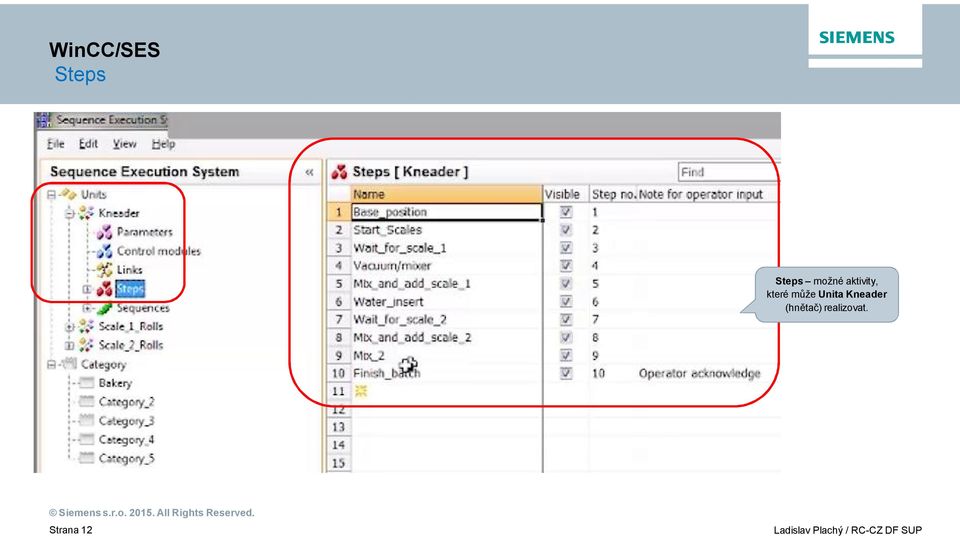Image resolution: width=960 pixels, height=537 pixels.
Task: Click the Base_position name cell
Action: pyautogui.click(x=446, y=212)
